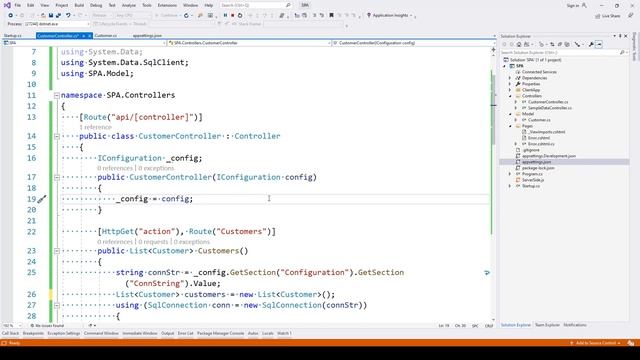The width and height of the screenshot is (640, 360).
Task: Click the search magnifier icon in title bar
Action: point(288,5)
